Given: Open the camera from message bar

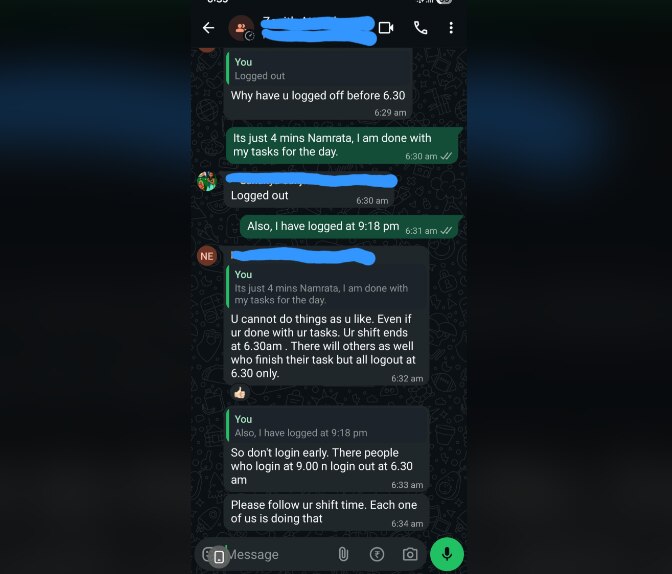Looking at the screenshot, I should [x=410, y=554].
